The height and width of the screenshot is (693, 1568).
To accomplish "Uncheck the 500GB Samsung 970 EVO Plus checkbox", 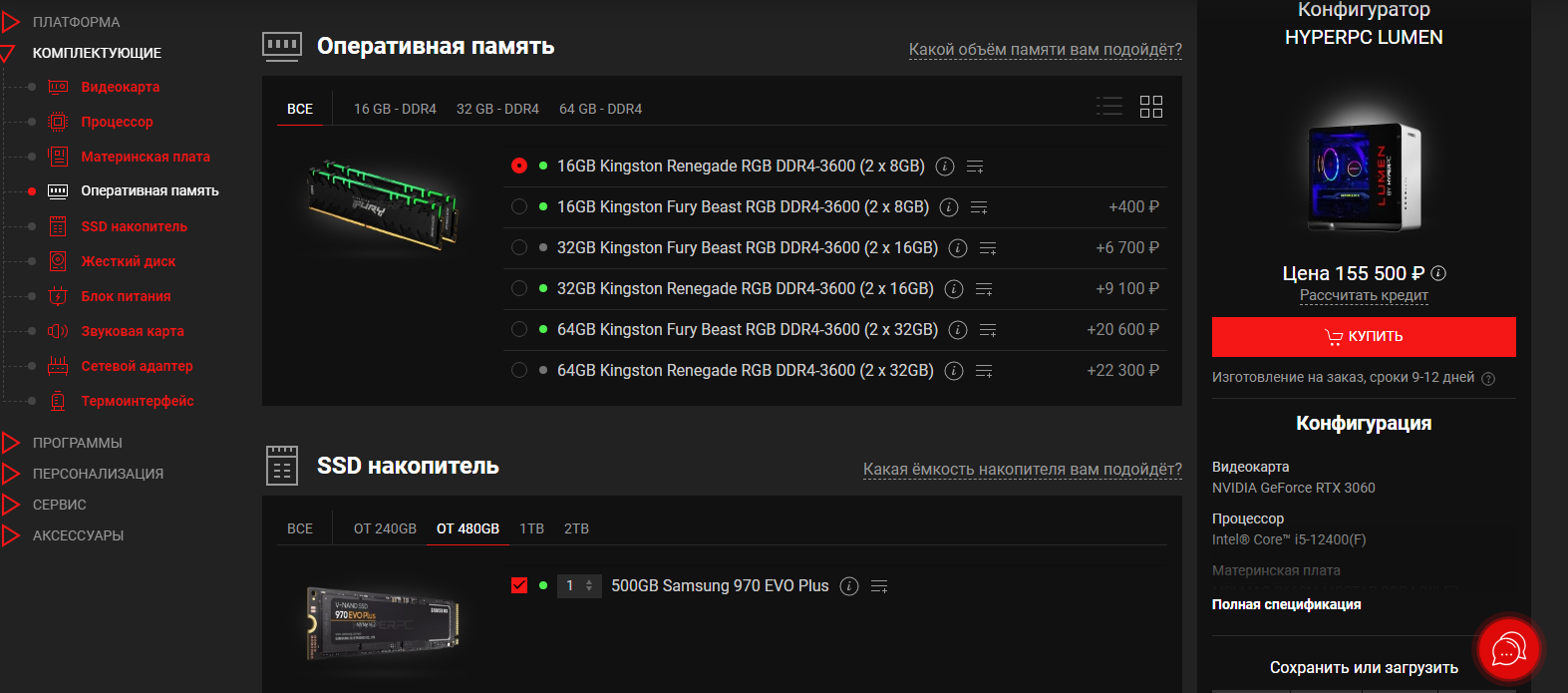I will [x=519, y=585].
